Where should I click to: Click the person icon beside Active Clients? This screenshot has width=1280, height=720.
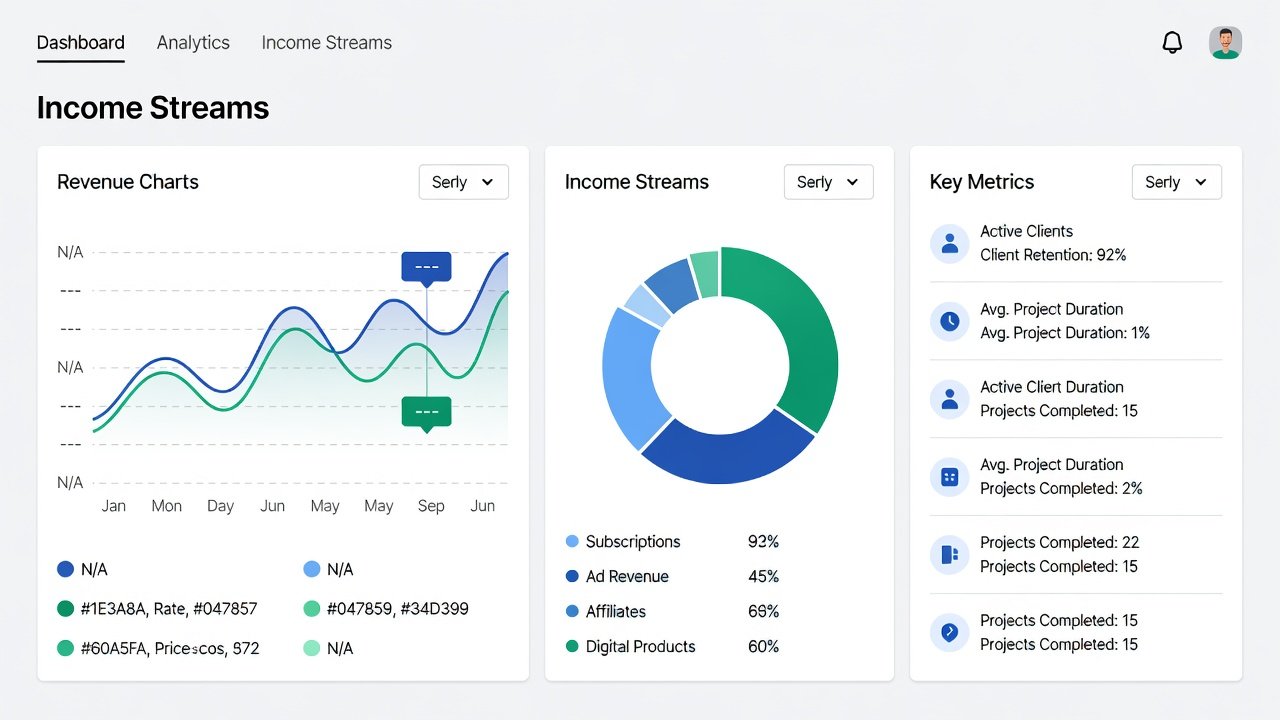point(950,243)
